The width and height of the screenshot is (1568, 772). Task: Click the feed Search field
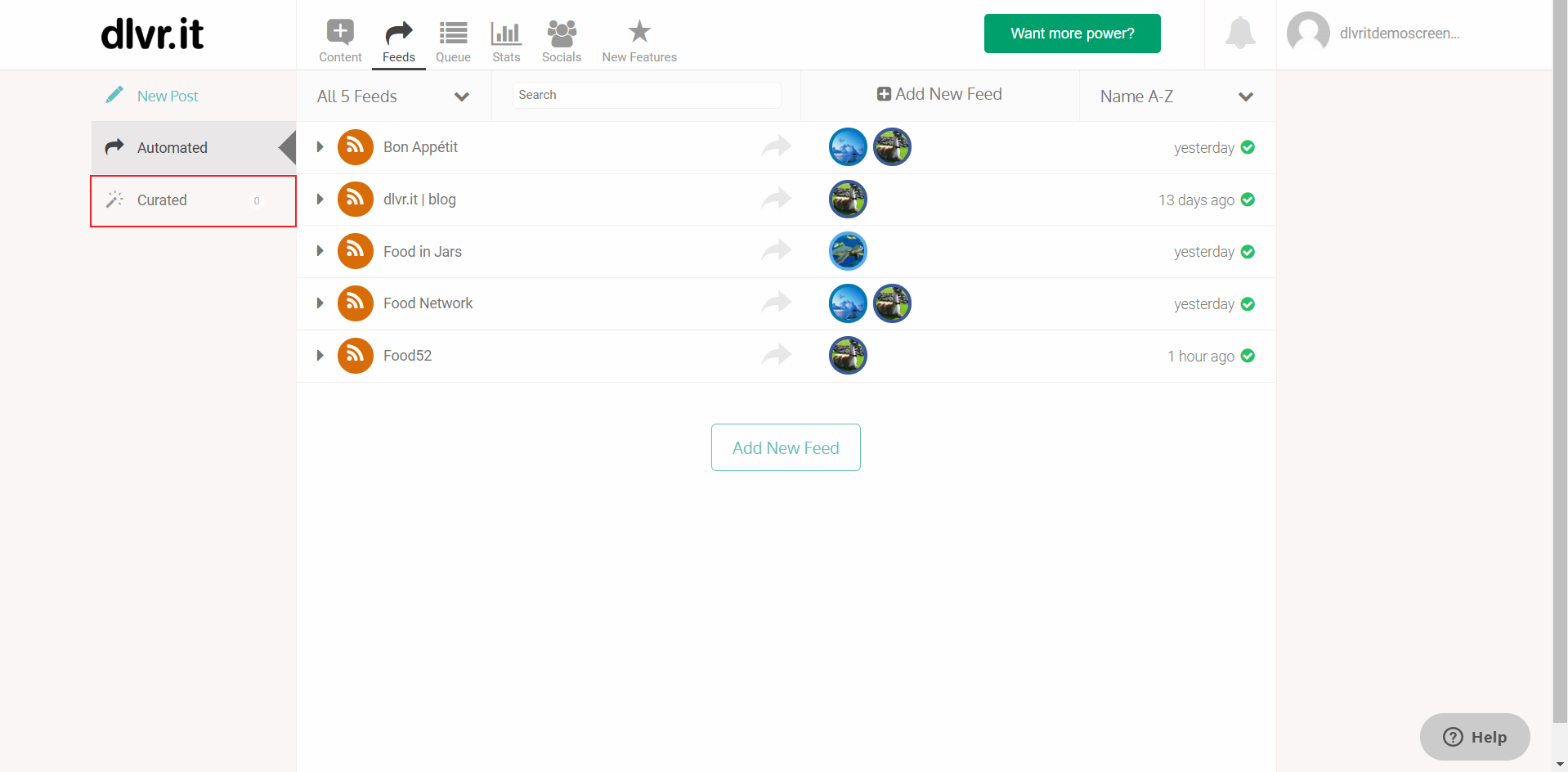point(646,95)
